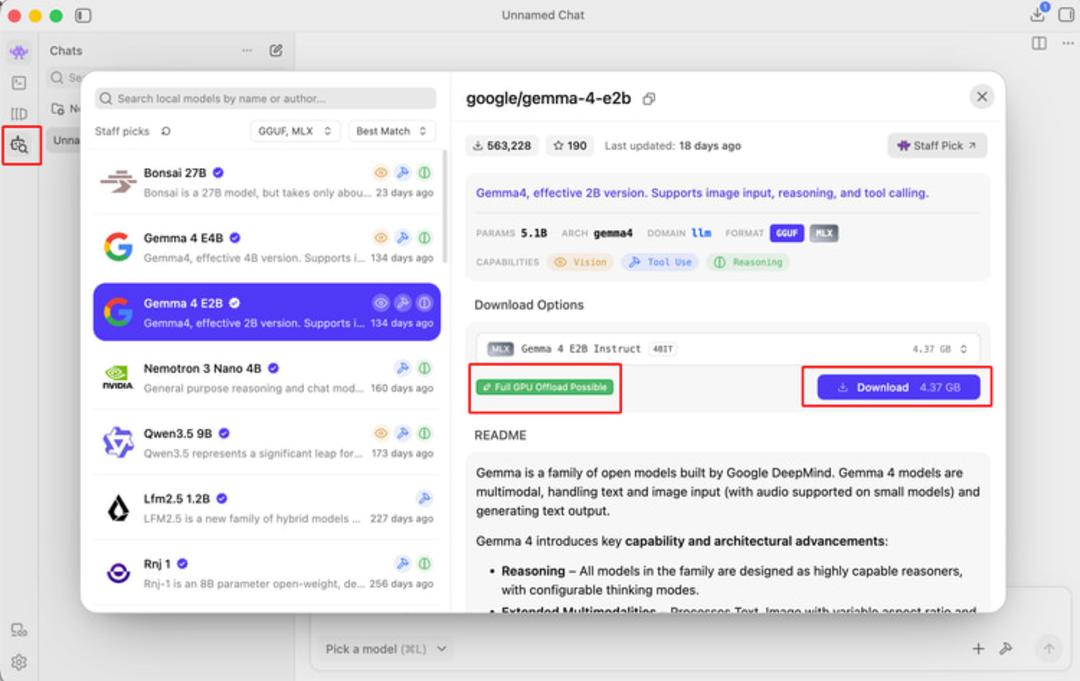1080x681 pixels.
Task: Click the Vision capability tag
Action: coord(581,262)
